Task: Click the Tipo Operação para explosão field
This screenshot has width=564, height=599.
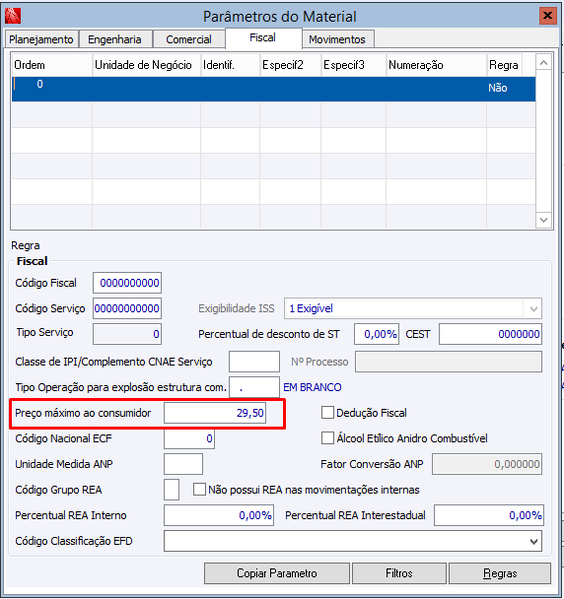Action: (254, 387)
